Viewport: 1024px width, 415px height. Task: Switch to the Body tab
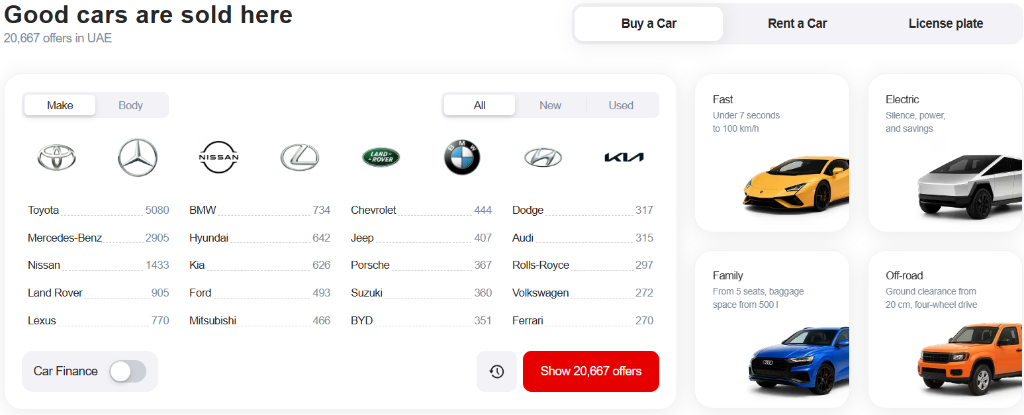point(131,105)
